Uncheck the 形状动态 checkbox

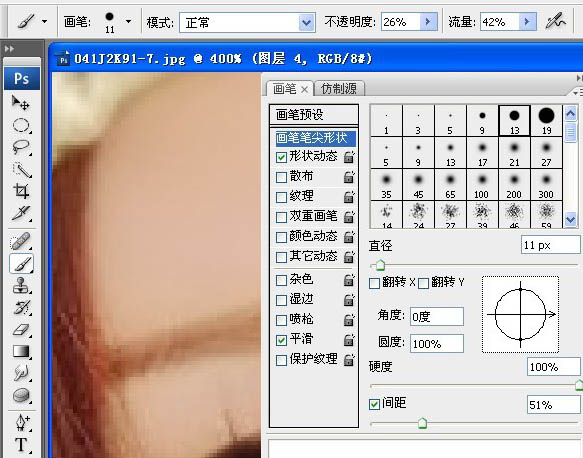tap(281, 157)
